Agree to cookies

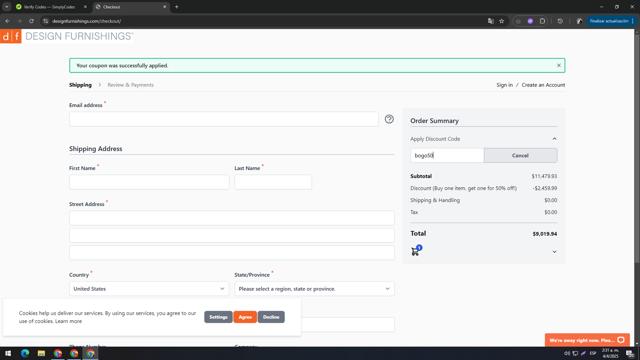pyautogui.click(x=245, y=317)
